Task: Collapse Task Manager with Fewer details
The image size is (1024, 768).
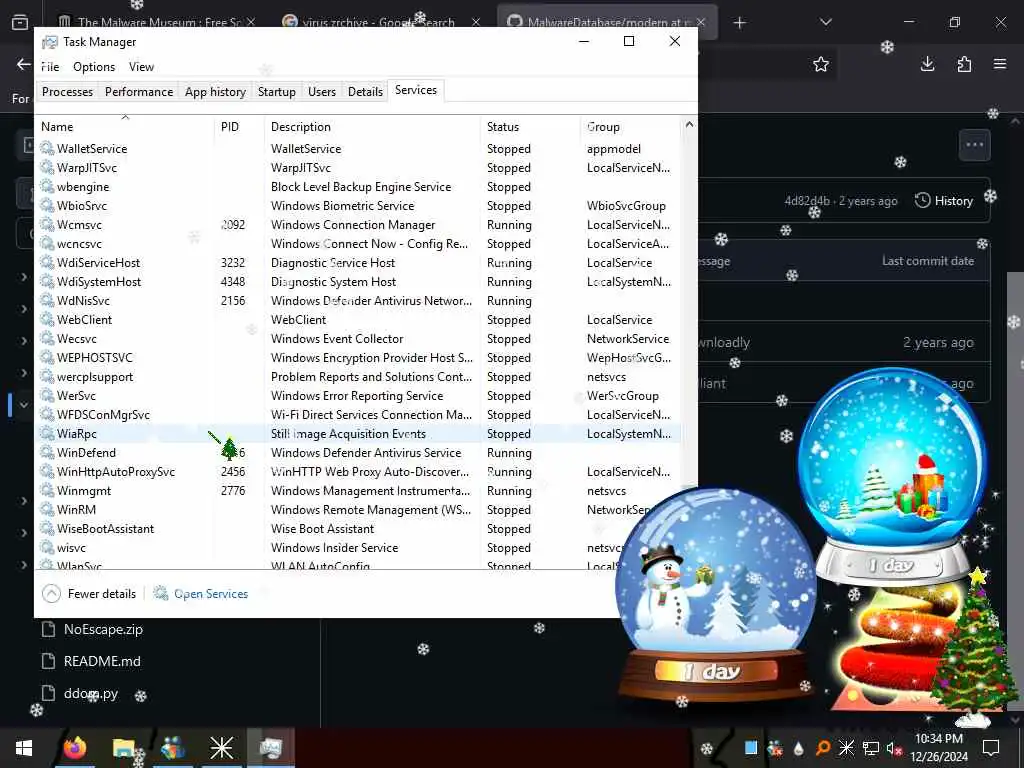Action: point(89,594)
